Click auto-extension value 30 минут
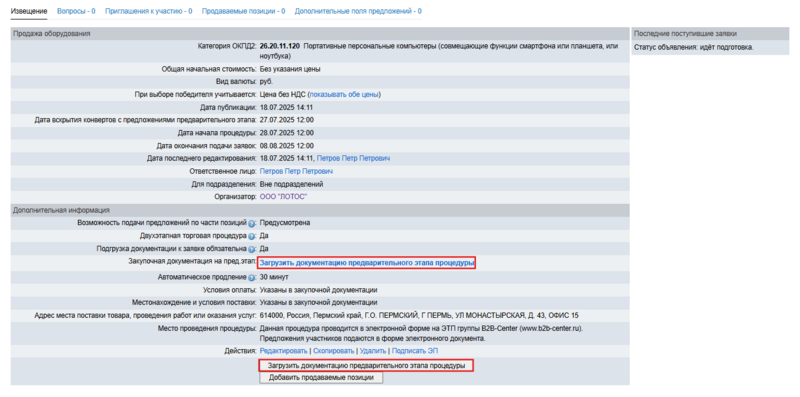Screen dimensions: 800x397 [274, 277]
